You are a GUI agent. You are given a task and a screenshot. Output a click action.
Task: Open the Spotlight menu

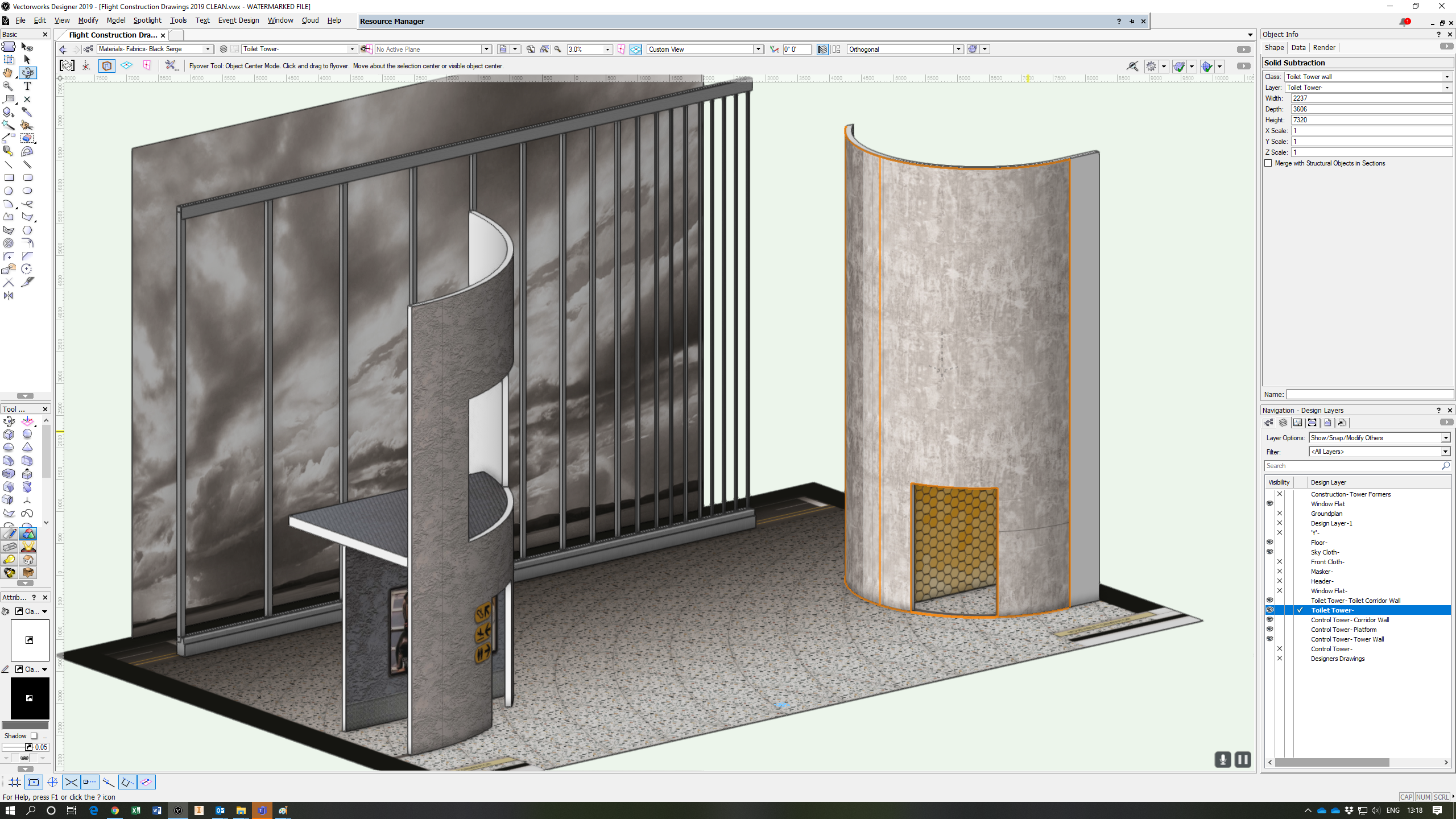point(147,20)
